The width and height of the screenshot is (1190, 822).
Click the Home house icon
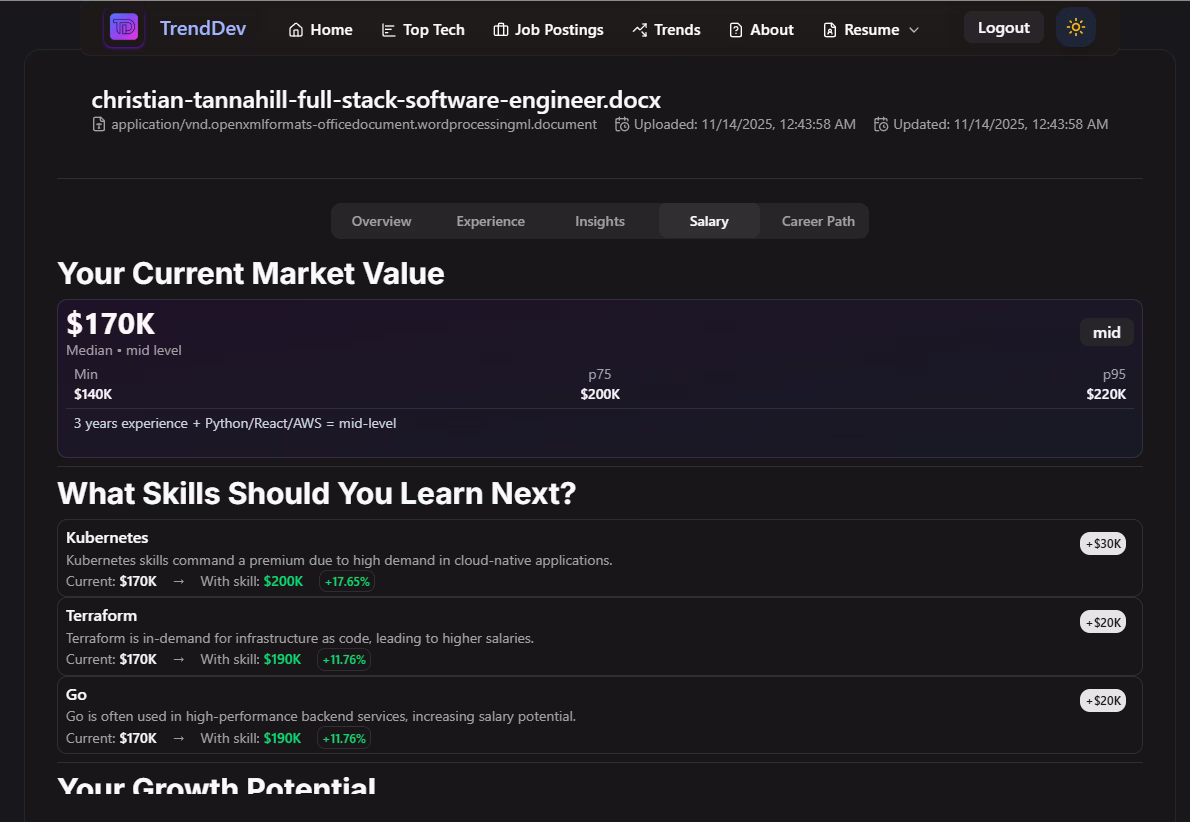coord(296,30)
